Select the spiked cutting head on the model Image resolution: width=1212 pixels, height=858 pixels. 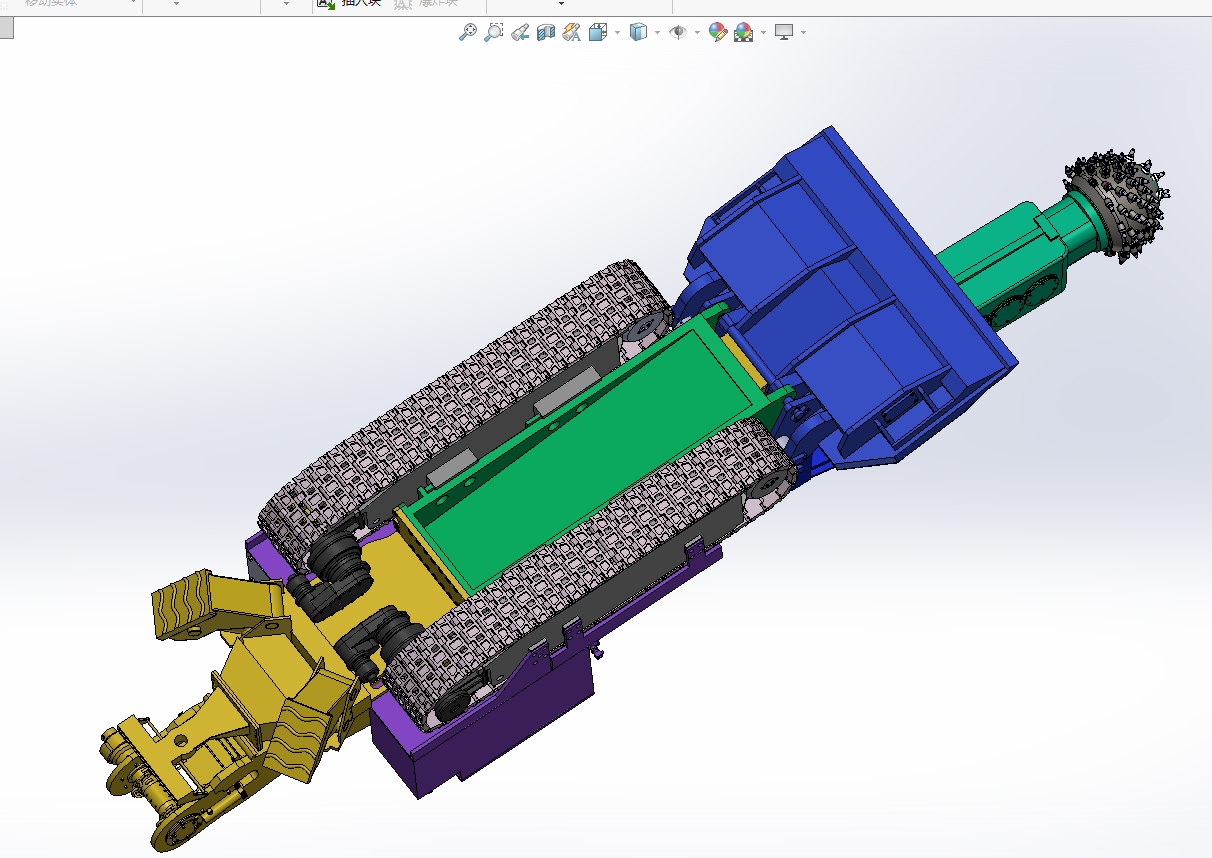[1117, 205]
